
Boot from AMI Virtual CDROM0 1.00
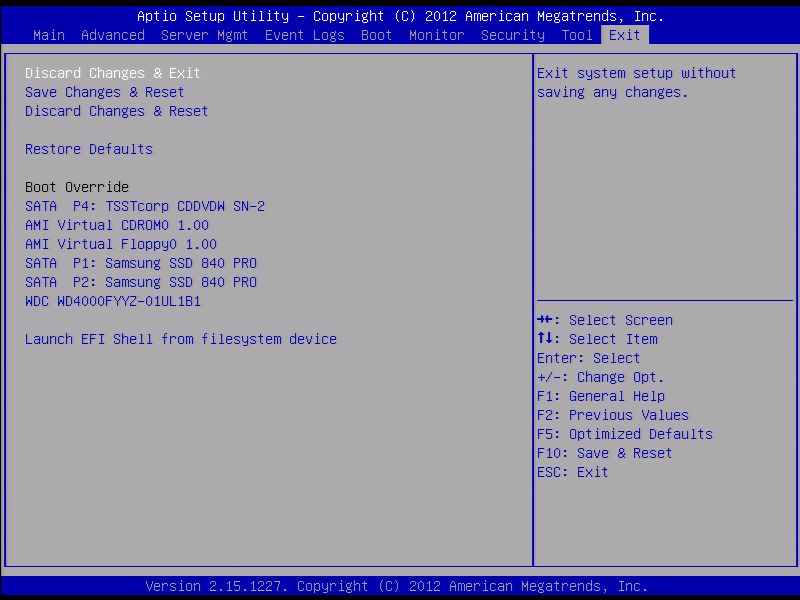pyautogui.click(x=117, y=225)
